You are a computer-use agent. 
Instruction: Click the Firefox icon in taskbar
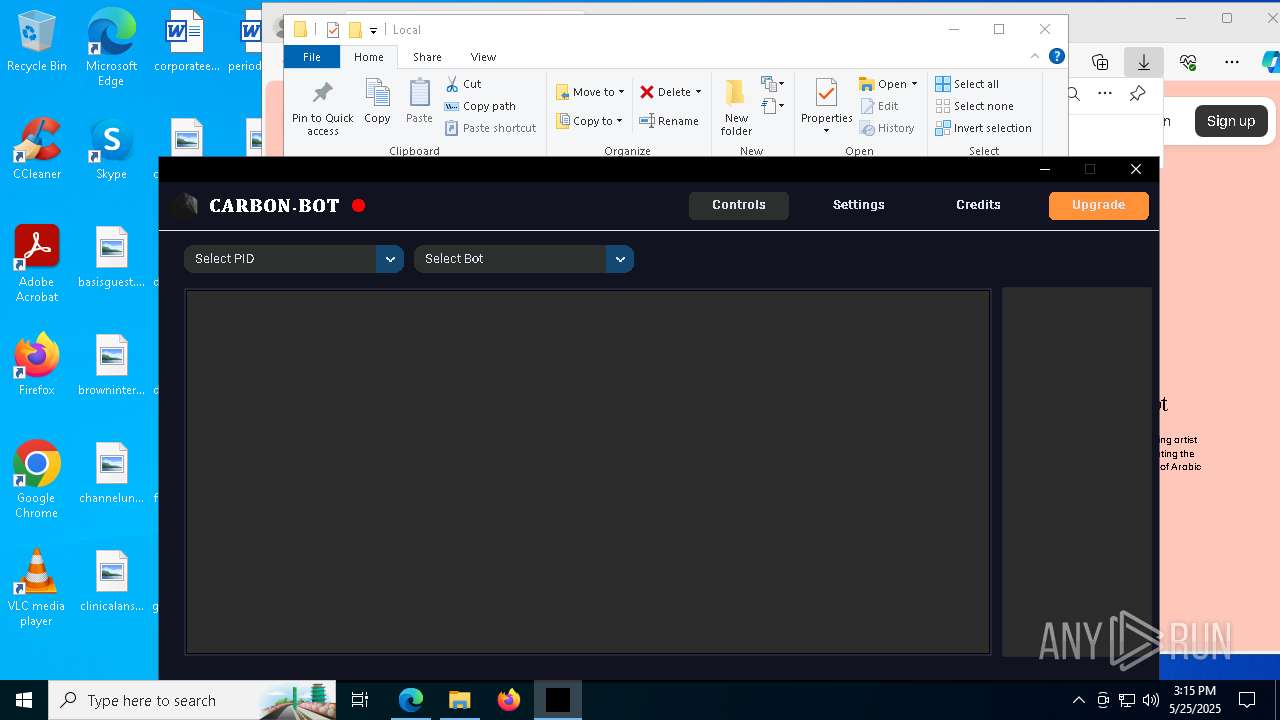(509, 700)
